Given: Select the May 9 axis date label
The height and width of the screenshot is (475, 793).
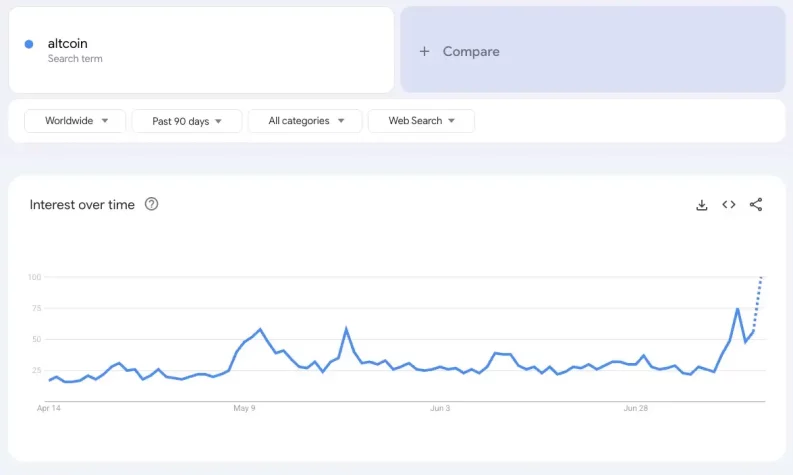Looking at the screenshot, I should (245, 408).
